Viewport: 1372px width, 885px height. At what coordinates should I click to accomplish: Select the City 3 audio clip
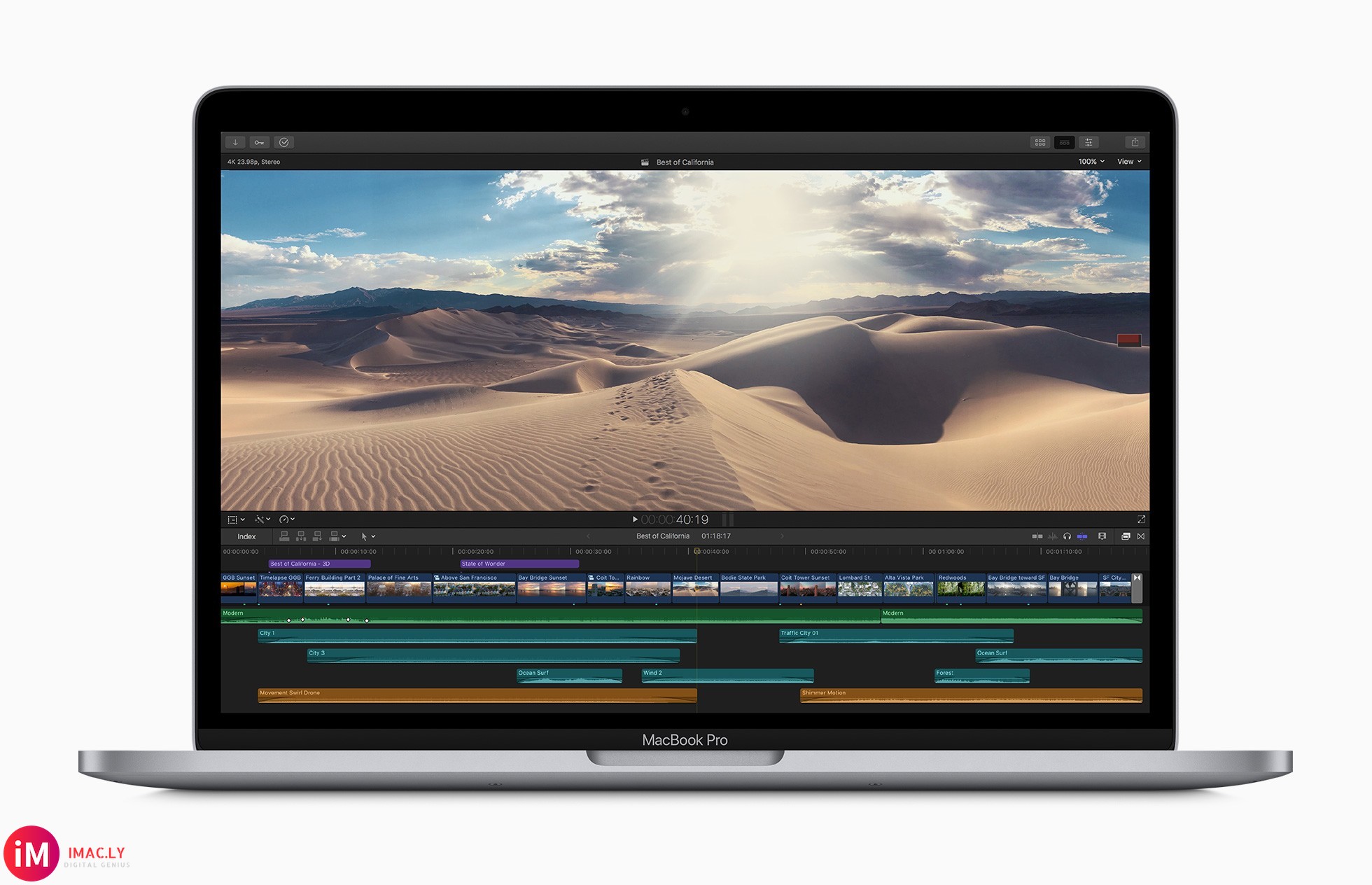pos(493,655)
